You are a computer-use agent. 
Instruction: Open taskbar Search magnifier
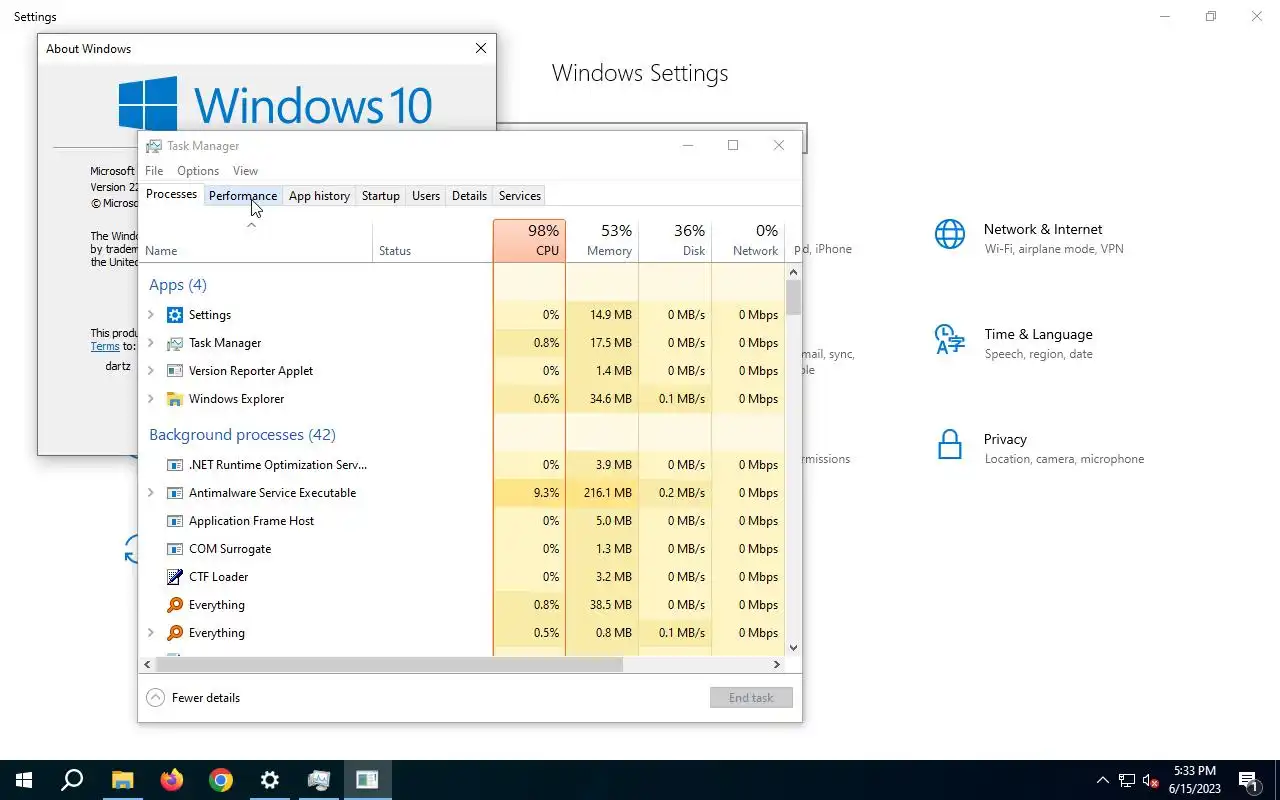point(72,780)
